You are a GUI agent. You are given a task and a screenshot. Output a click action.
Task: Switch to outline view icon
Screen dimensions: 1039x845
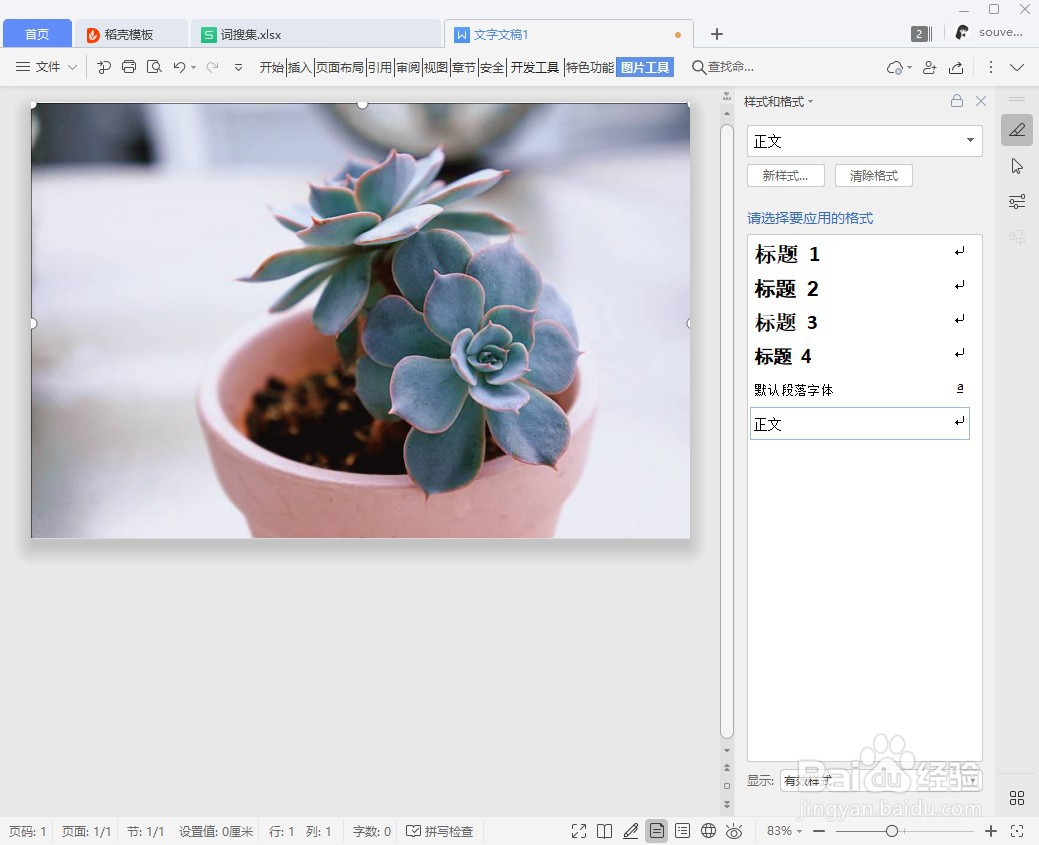pyautogui.click(x=683, y=831)
